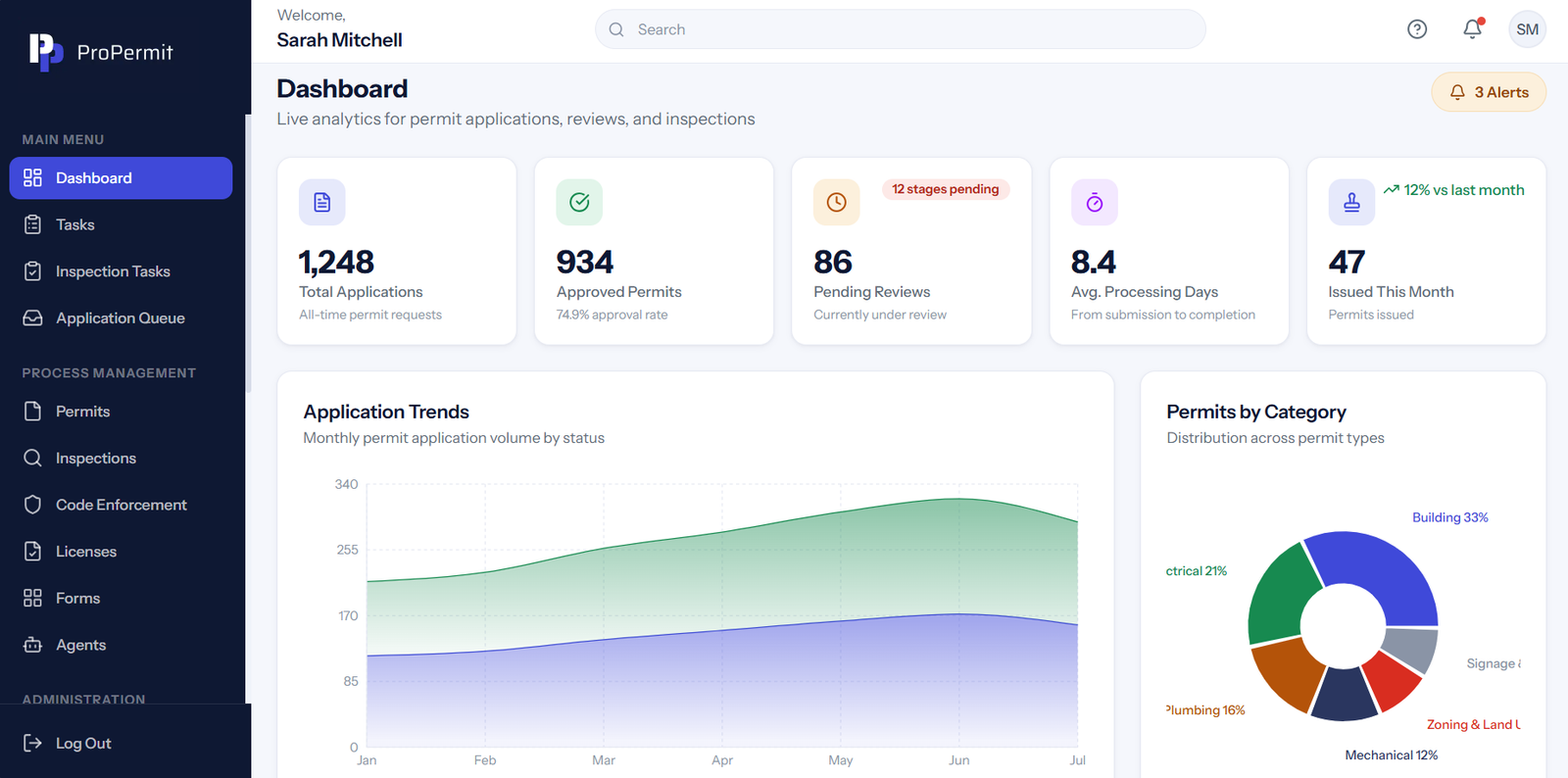Click the Permits by Category heading

point(1256,412)
